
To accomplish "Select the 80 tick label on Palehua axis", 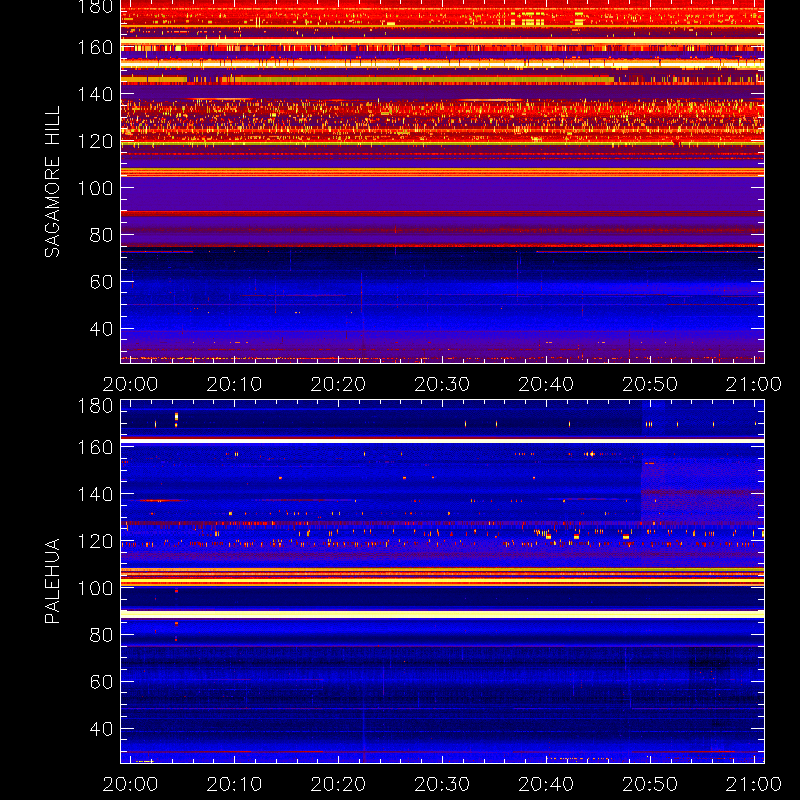I will [101, 635].
